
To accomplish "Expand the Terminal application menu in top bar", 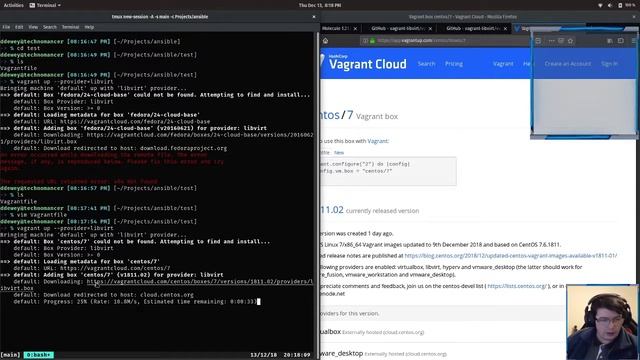I will [45, 5].
